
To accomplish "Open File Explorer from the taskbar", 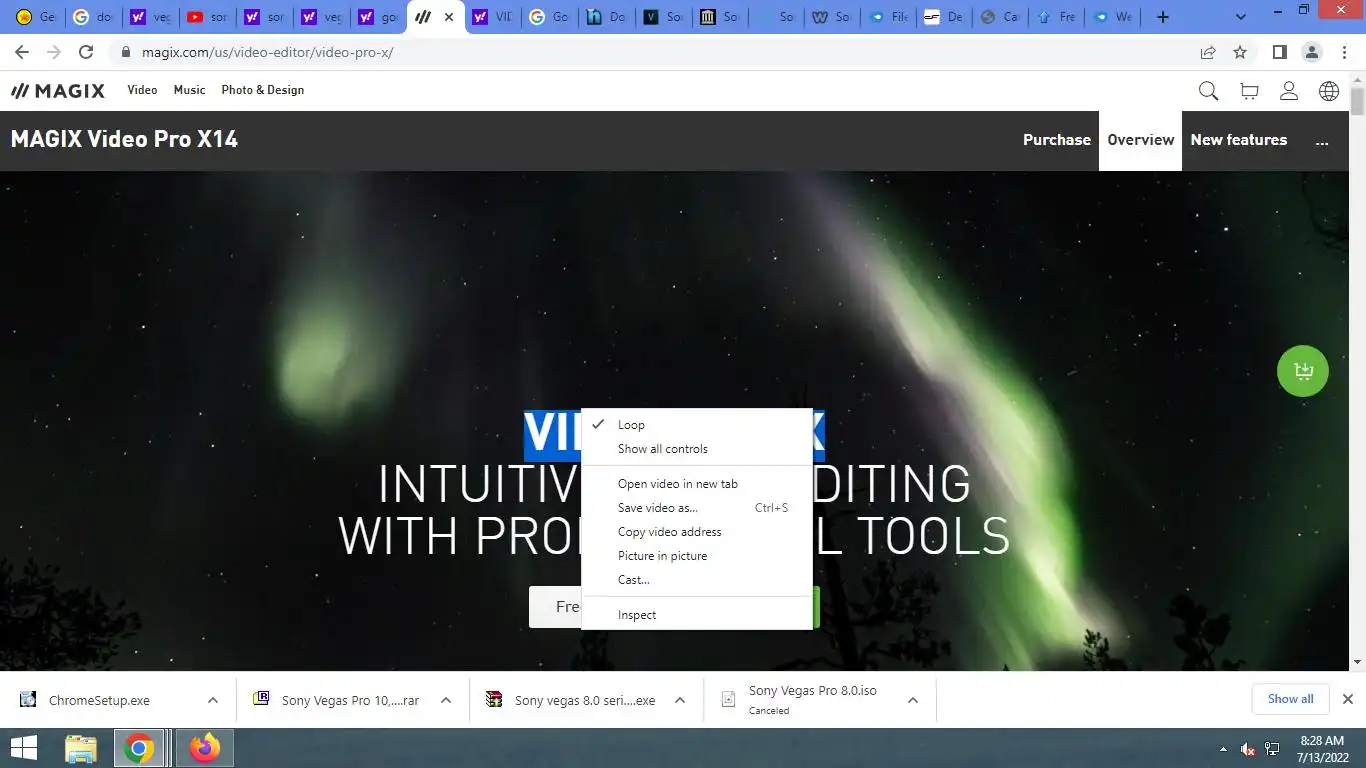I will pyautogui.click(x=81, y=748).
